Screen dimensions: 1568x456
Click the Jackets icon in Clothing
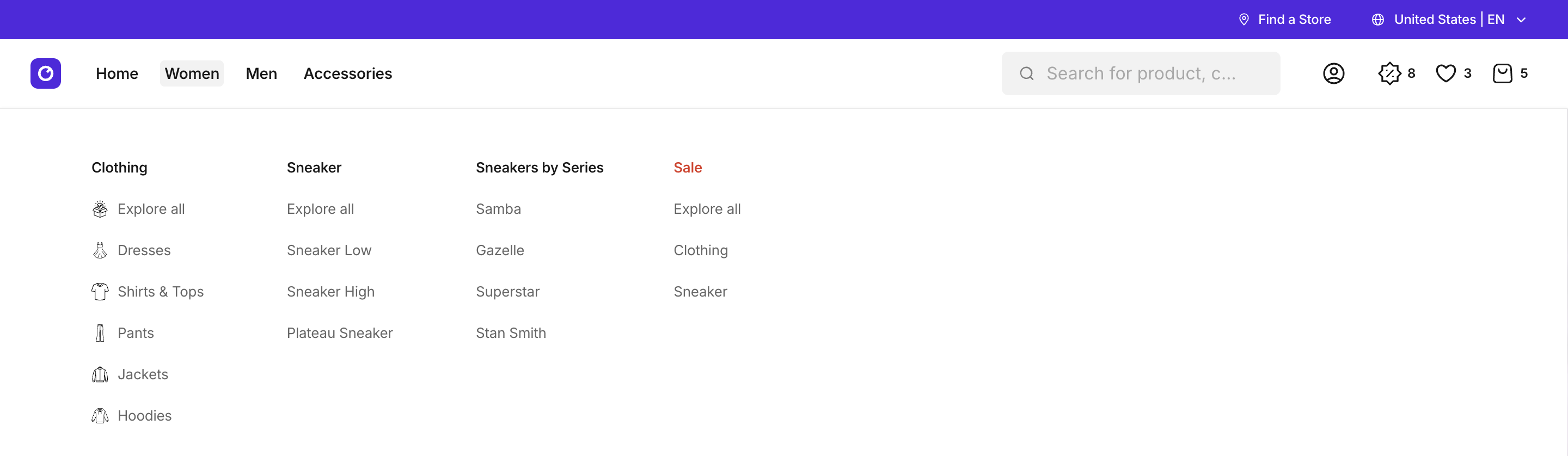point(100,374)
